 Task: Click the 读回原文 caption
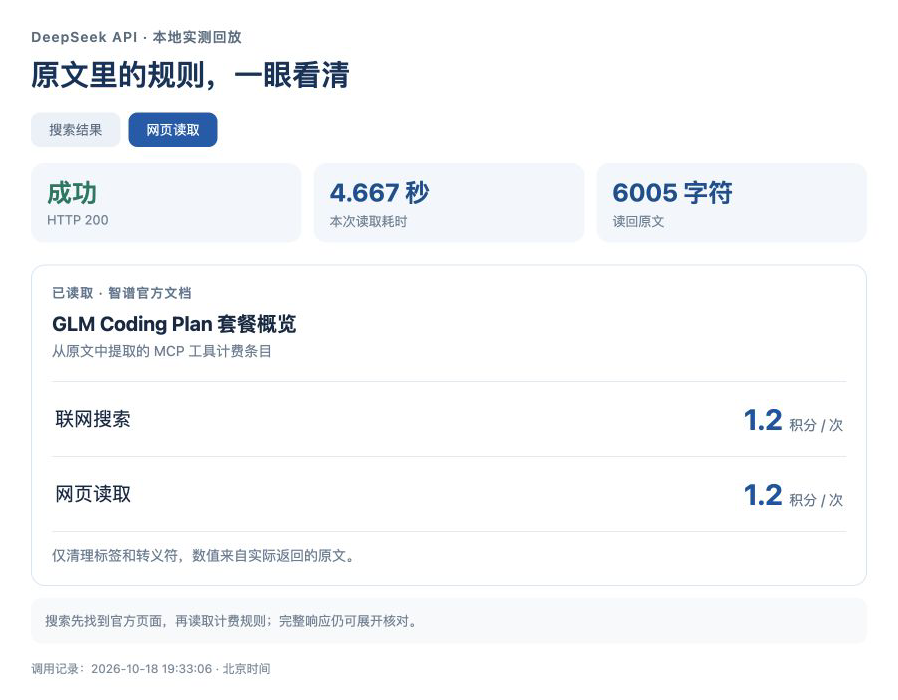coord(638,222)
